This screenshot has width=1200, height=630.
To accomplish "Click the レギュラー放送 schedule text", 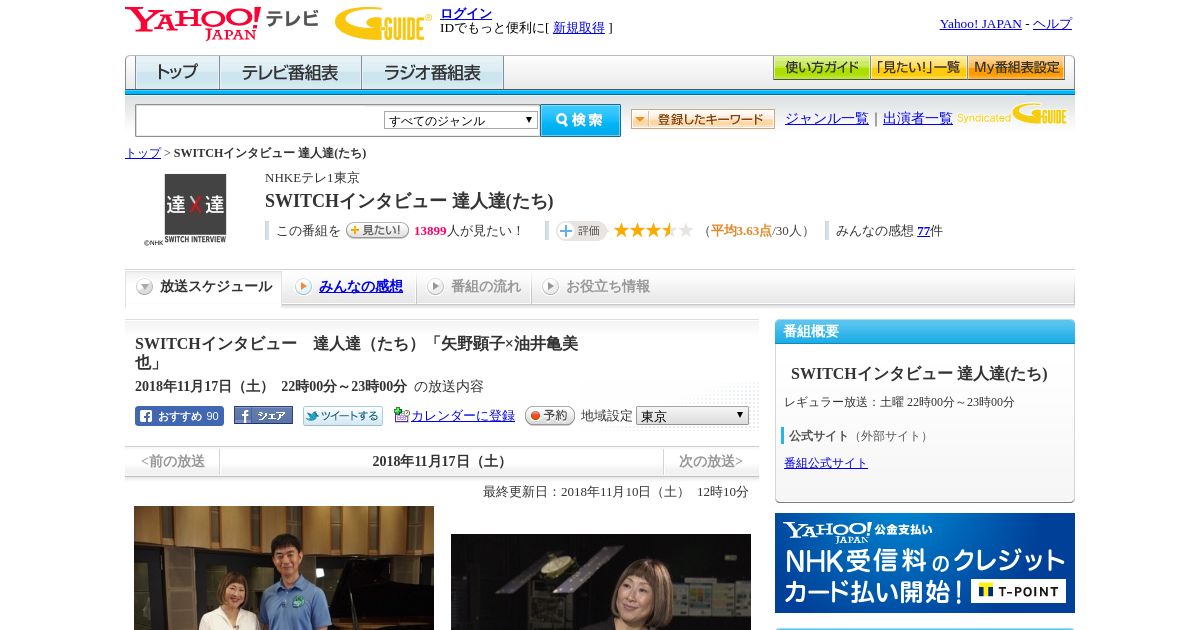I will coord(899,402).
